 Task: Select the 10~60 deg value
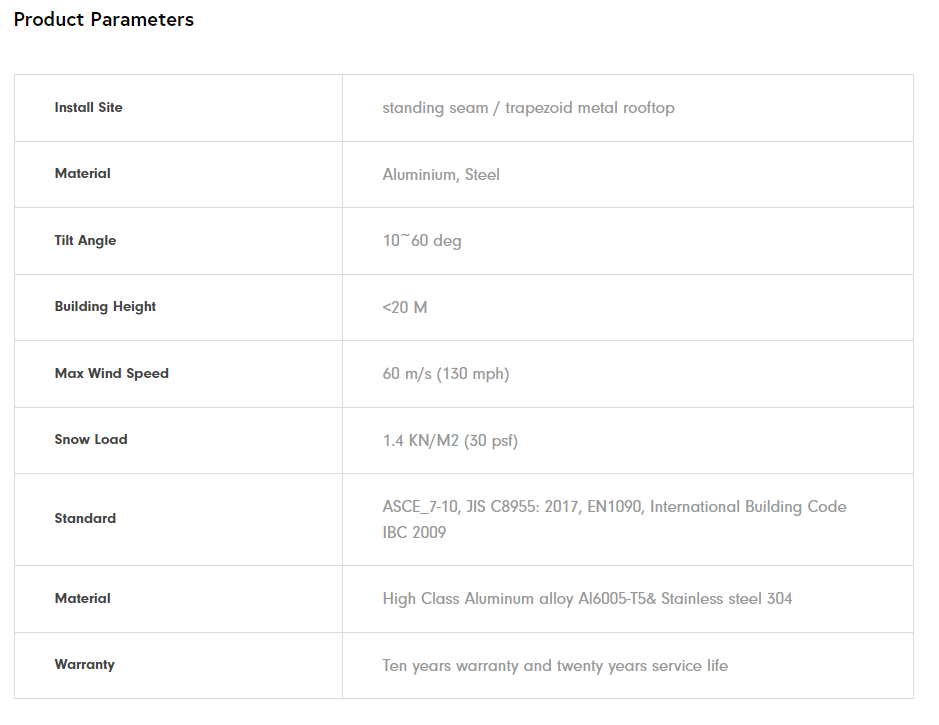pyautogui.click(x=422, y=241)
